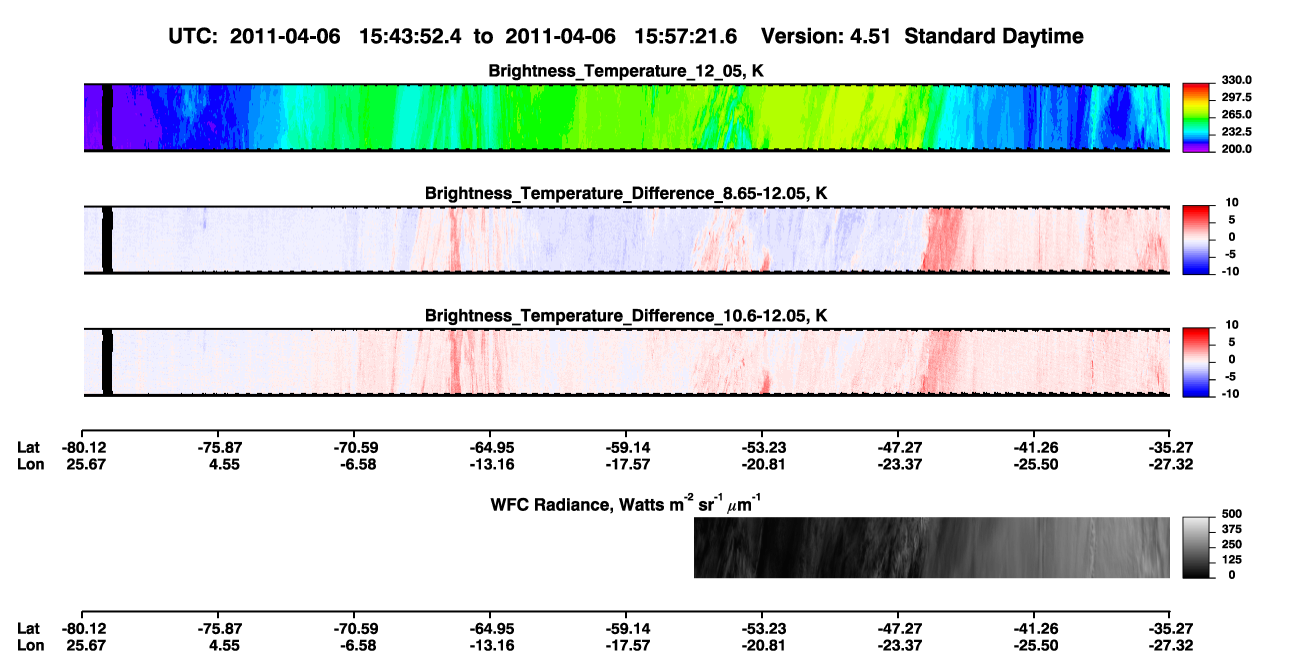Click the 10.6-12.05 difference blue-red colorbar

click(1198, 360)
